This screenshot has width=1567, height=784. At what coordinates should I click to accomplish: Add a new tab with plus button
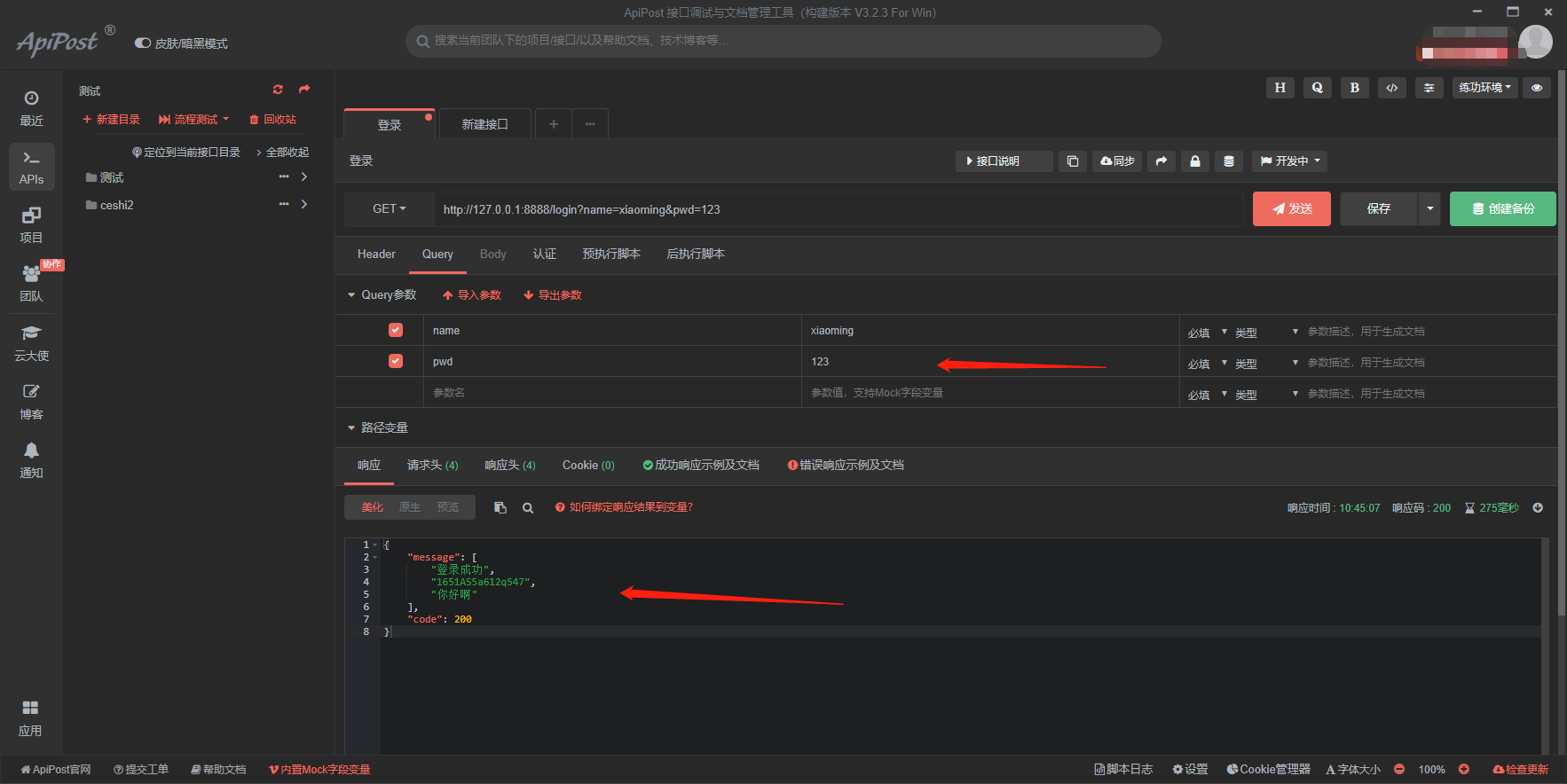(554, 124)
